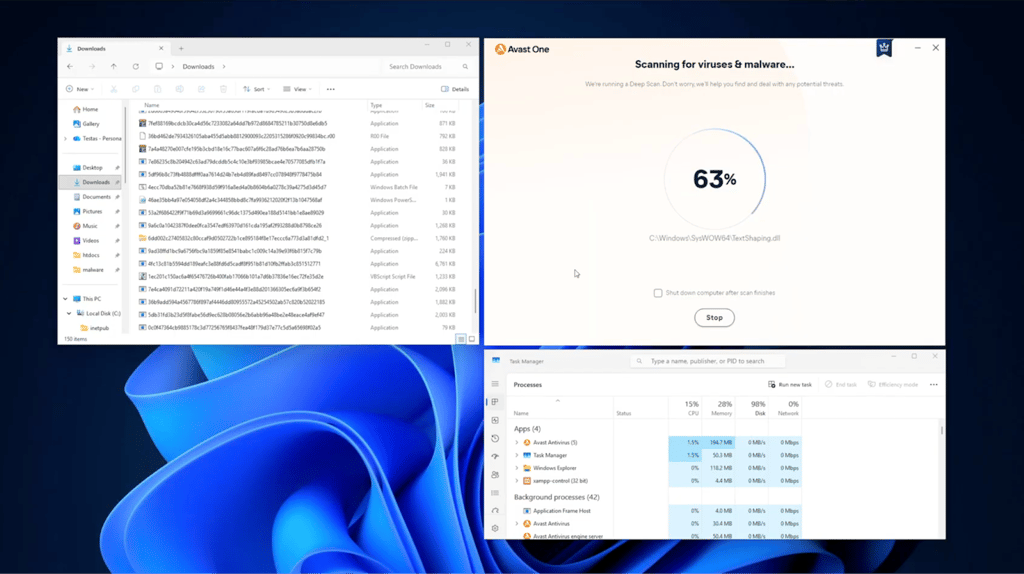Open Task Manager settings gear
The width and height of the screenshot is (1024, 574).
pyautogui.click(x=495, y=528)
